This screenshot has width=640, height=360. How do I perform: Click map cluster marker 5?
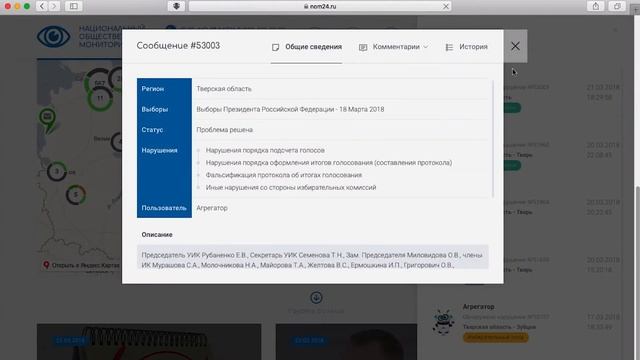76,195
